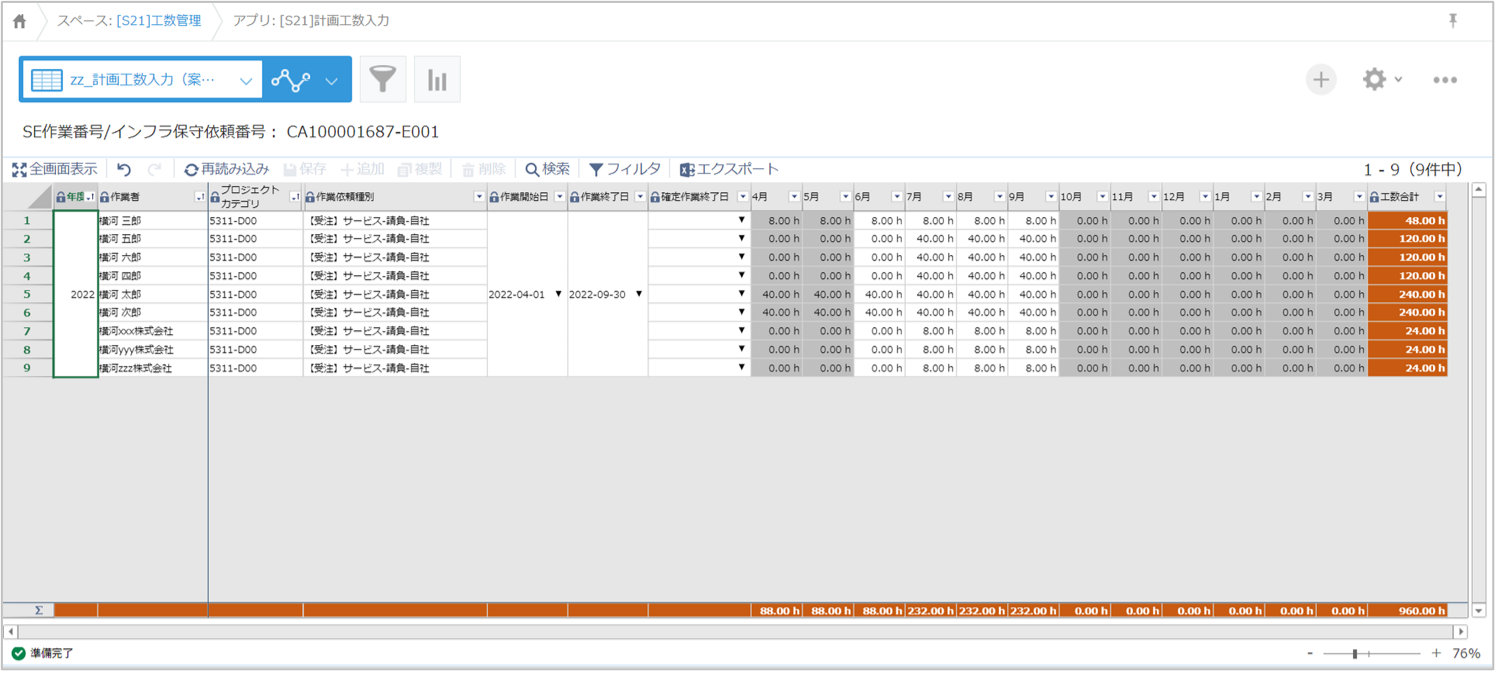Screen dimensions: 1500x675
Task: Open the bar chart aggregate icon
Action: click(437, 80)
